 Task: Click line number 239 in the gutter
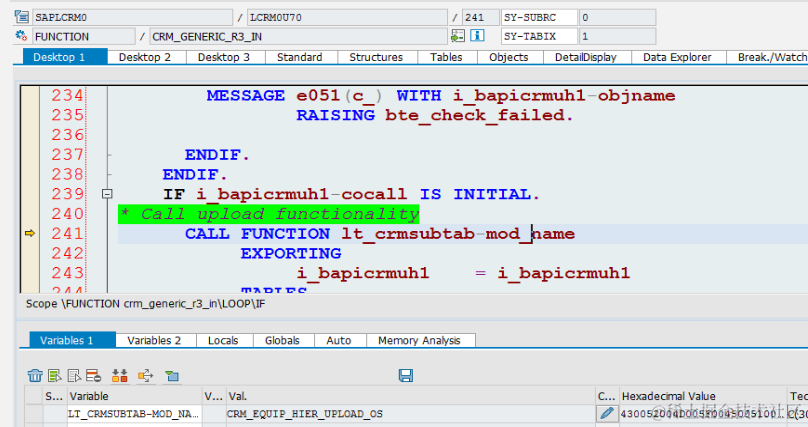point(67,194)
